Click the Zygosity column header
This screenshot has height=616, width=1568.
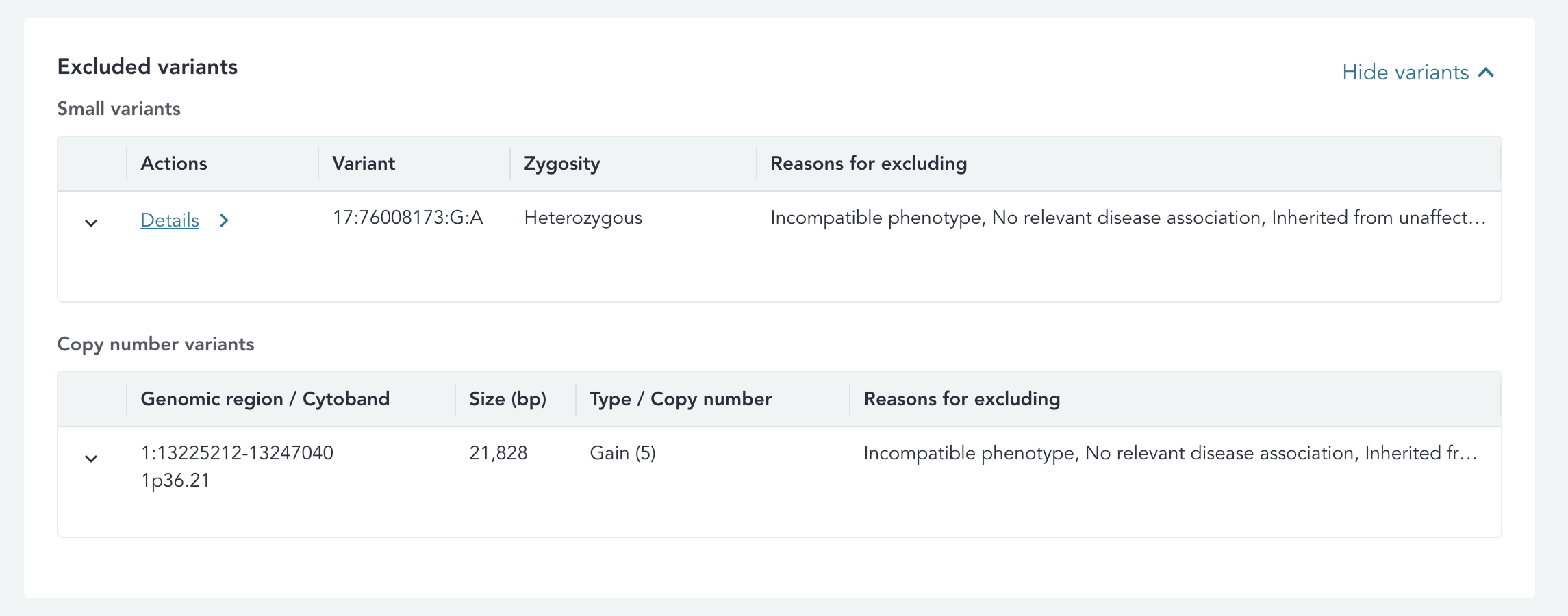click(x=561, y=164)
